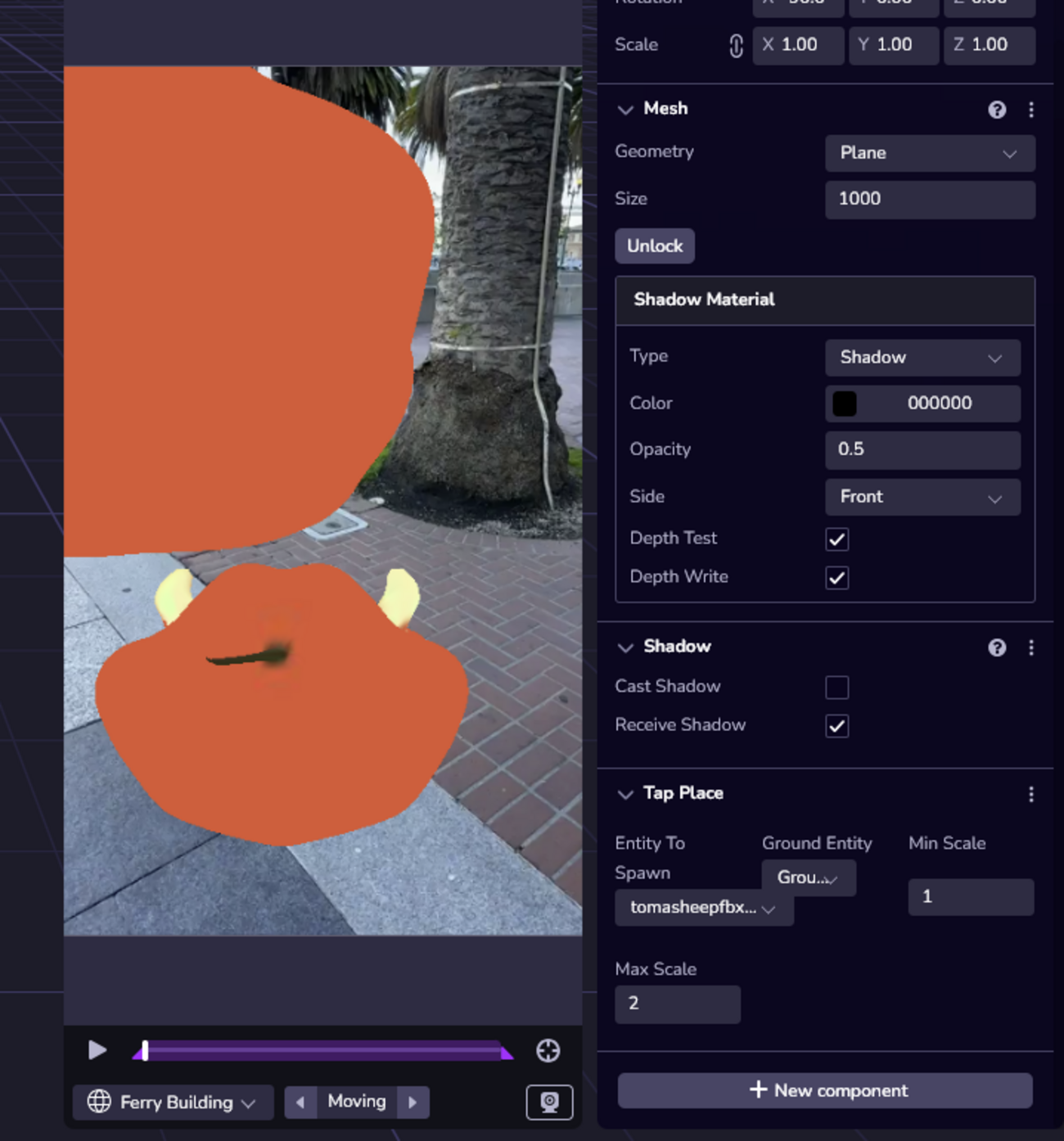
Task: Select previous simulator sequence arrow
Action: coord(300,1103)
